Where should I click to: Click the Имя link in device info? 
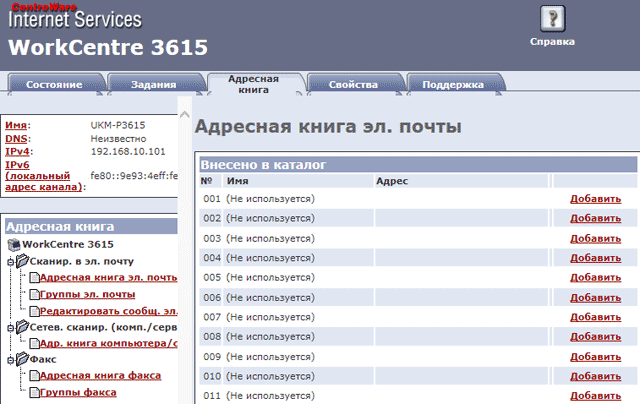coord(16,125)
